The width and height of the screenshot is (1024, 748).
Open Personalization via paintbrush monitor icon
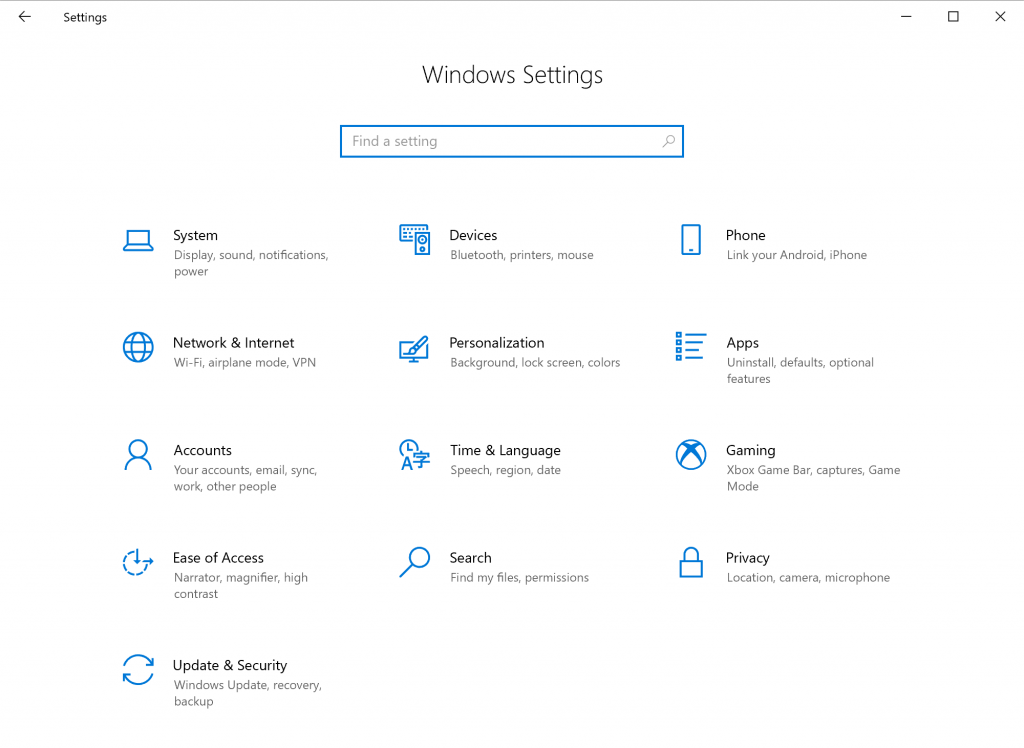click(x=414, y=350)
